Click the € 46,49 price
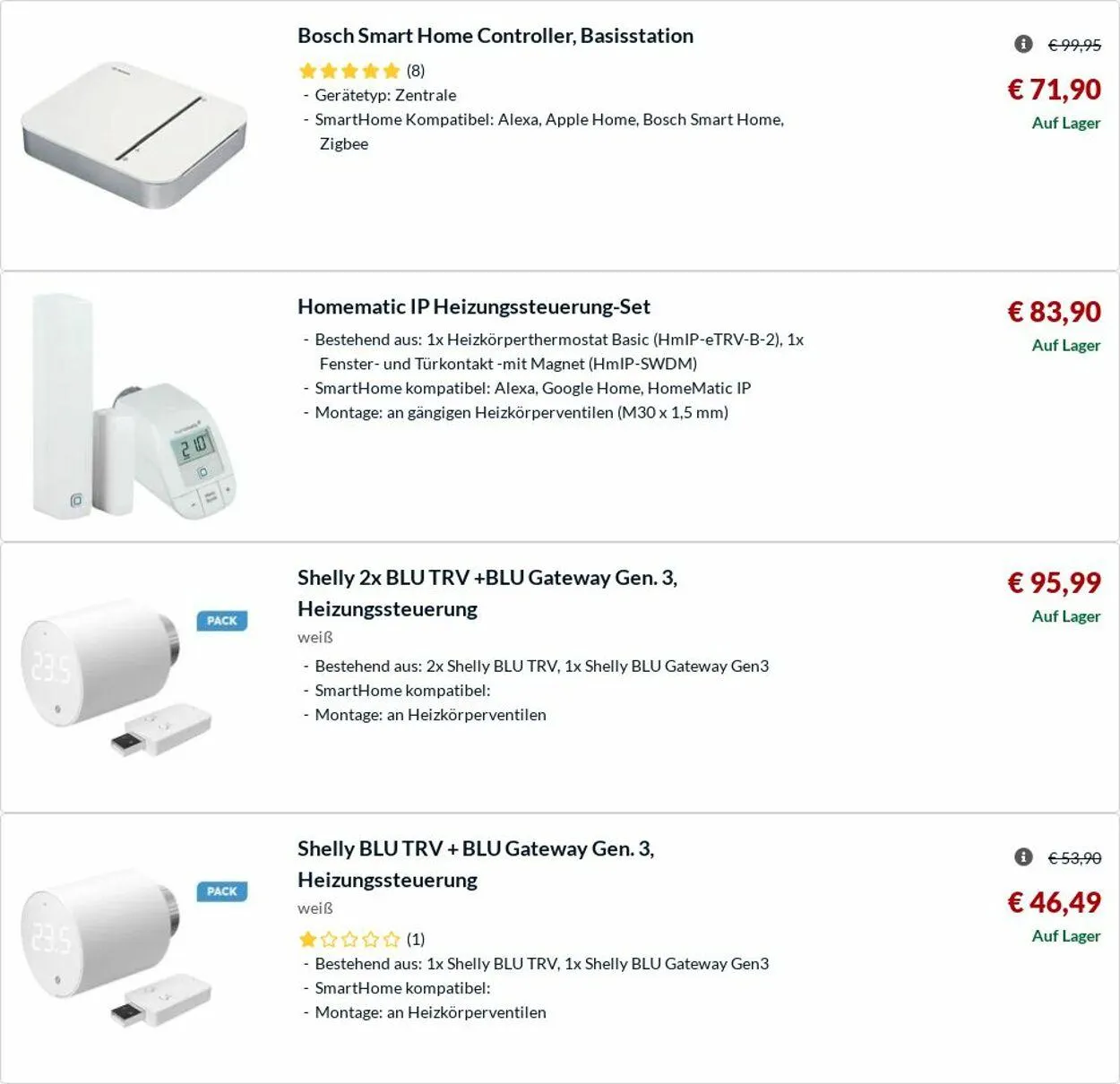Screen dimensions: 1120x1084 tap(1054, 902)
